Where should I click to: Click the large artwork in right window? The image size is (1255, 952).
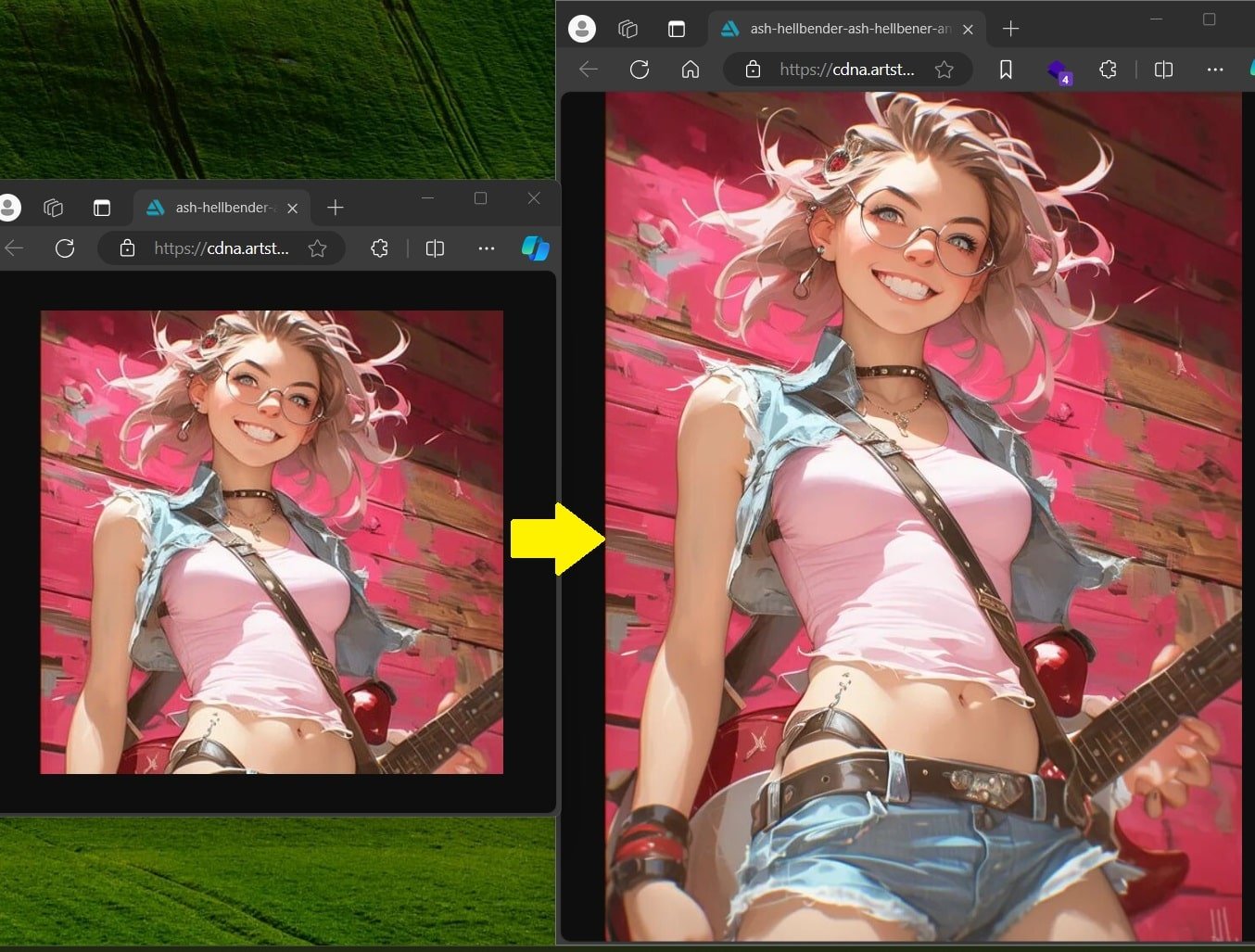pos(923,516)
